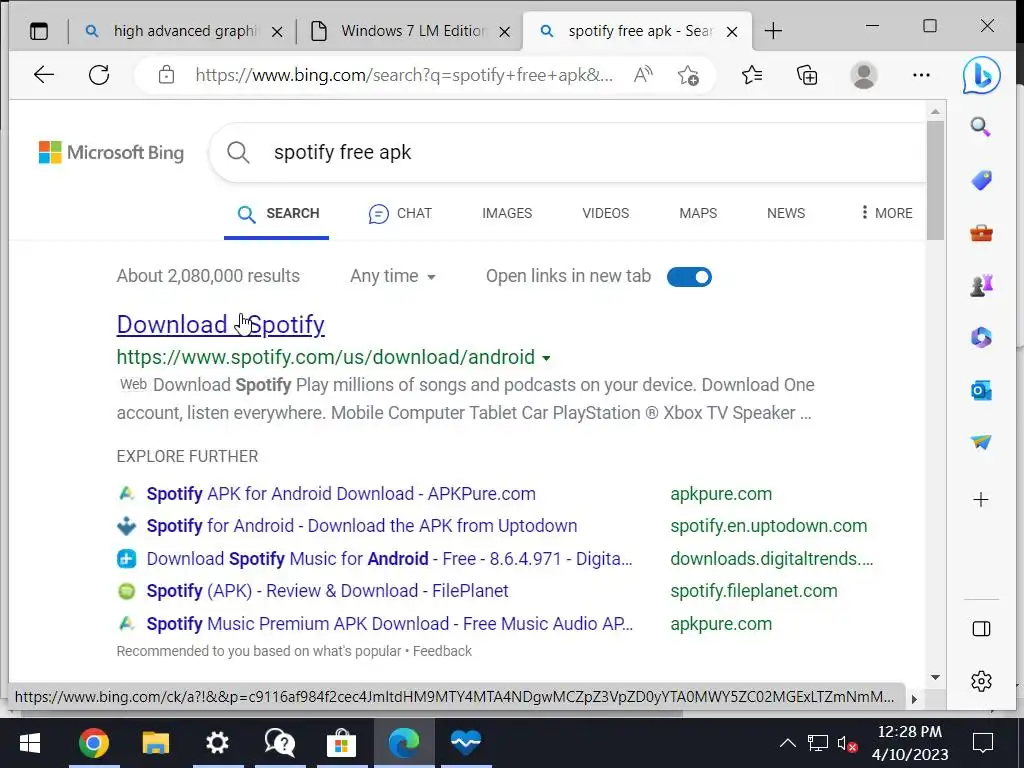Click the Microsoft Bing logo

pyautogui.click(x=111, y=153)
